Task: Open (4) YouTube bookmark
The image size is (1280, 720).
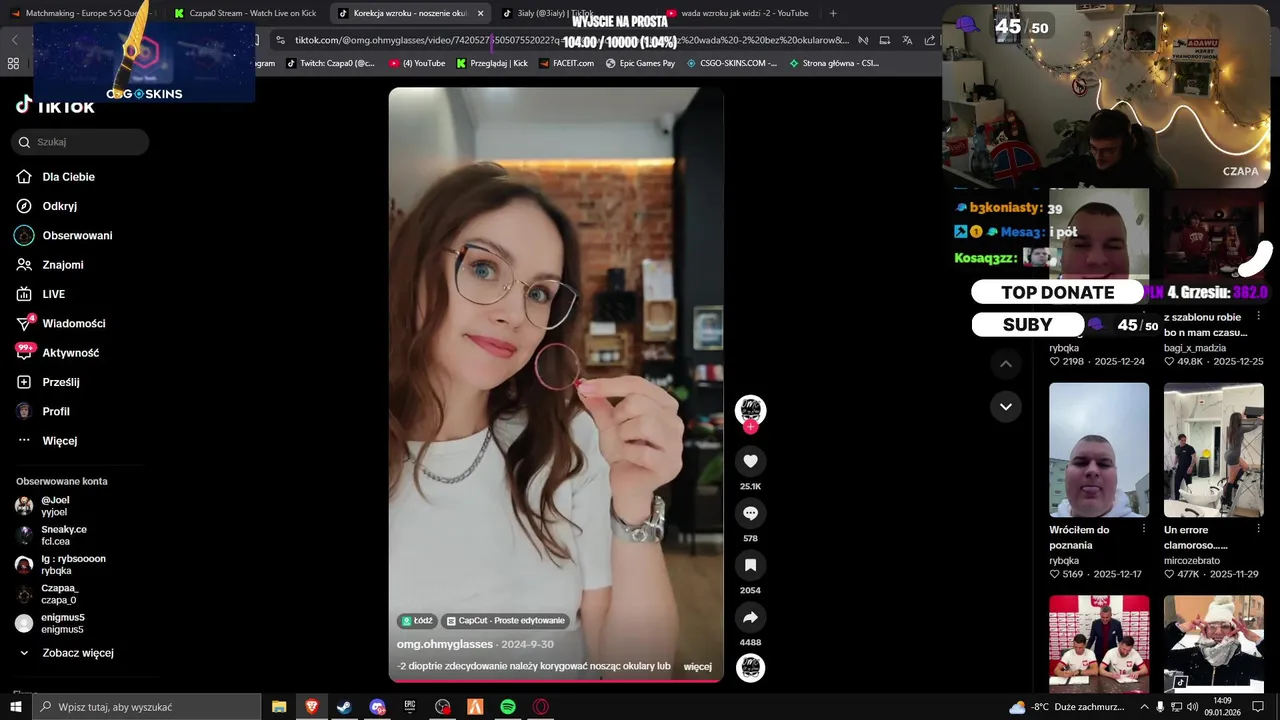Action: click(x=417, y=63)
